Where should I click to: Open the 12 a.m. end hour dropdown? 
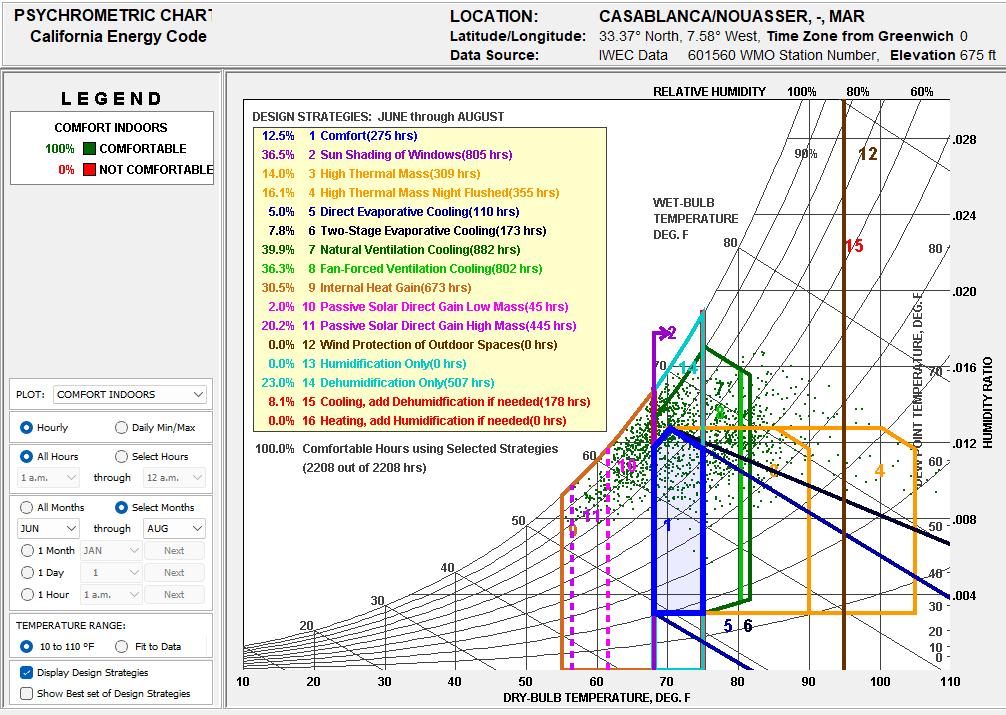coord(175,478)
